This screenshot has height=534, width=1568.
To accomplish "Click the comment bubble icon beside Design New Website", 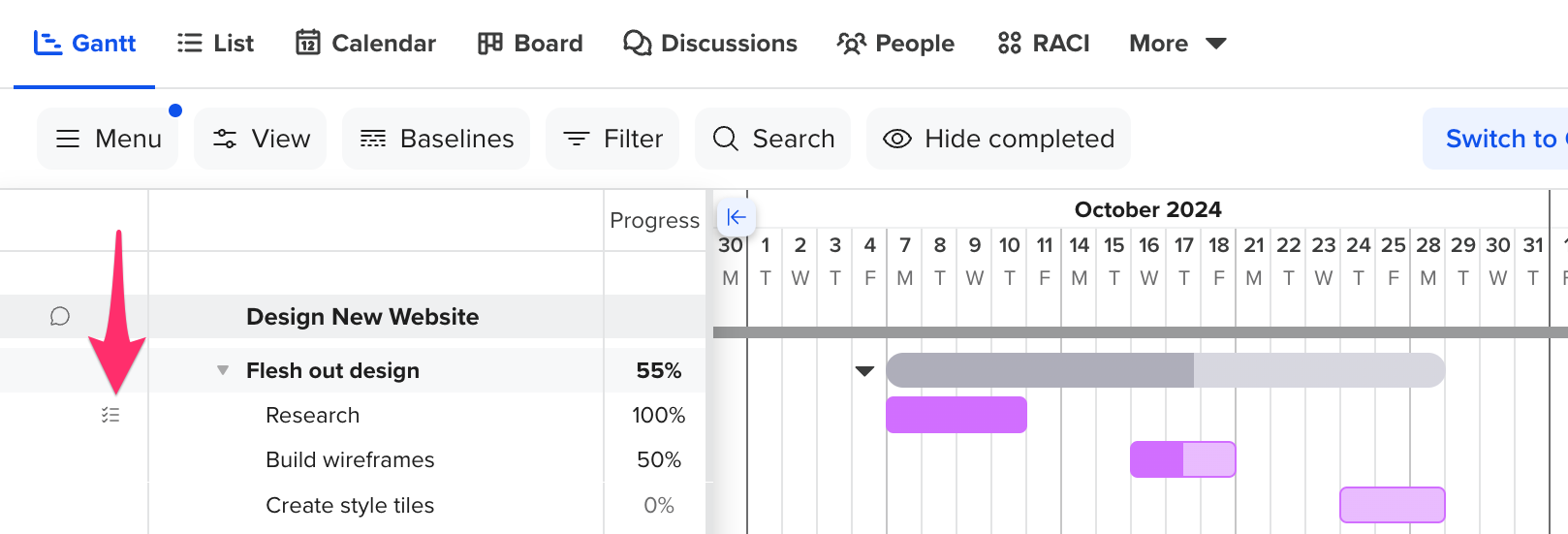I will pos(60,317).
